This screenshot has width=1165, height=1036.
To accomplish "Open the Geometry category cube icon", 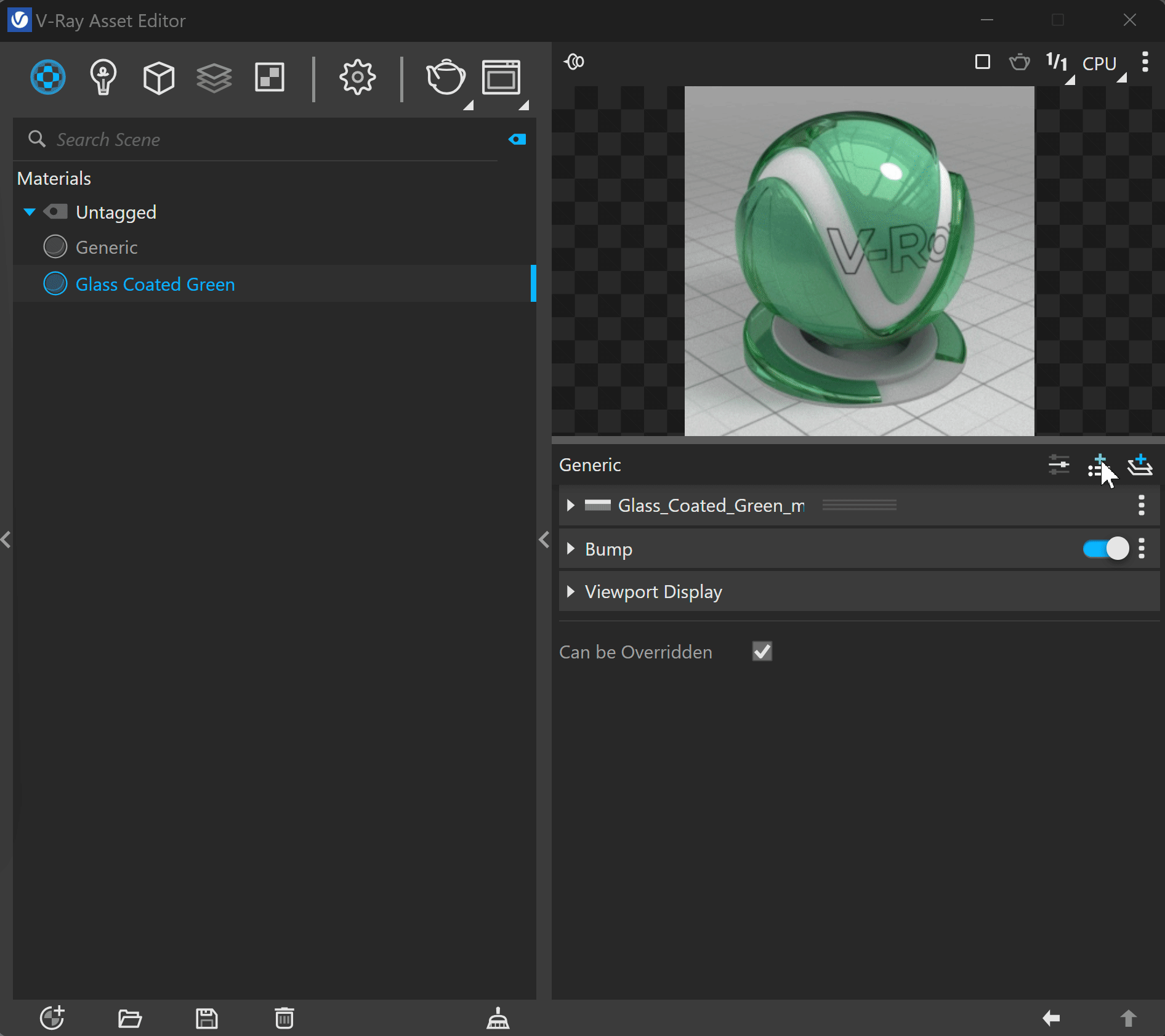I will tap(159, 78).
